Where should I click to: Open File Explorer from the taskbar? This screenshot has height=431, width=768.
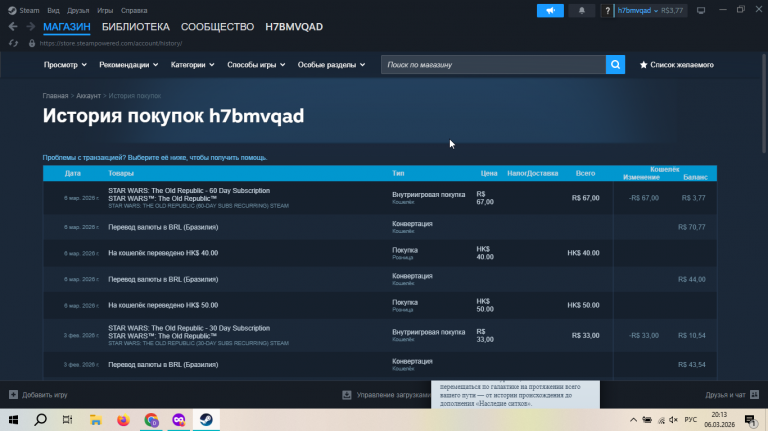click(96, 420)
